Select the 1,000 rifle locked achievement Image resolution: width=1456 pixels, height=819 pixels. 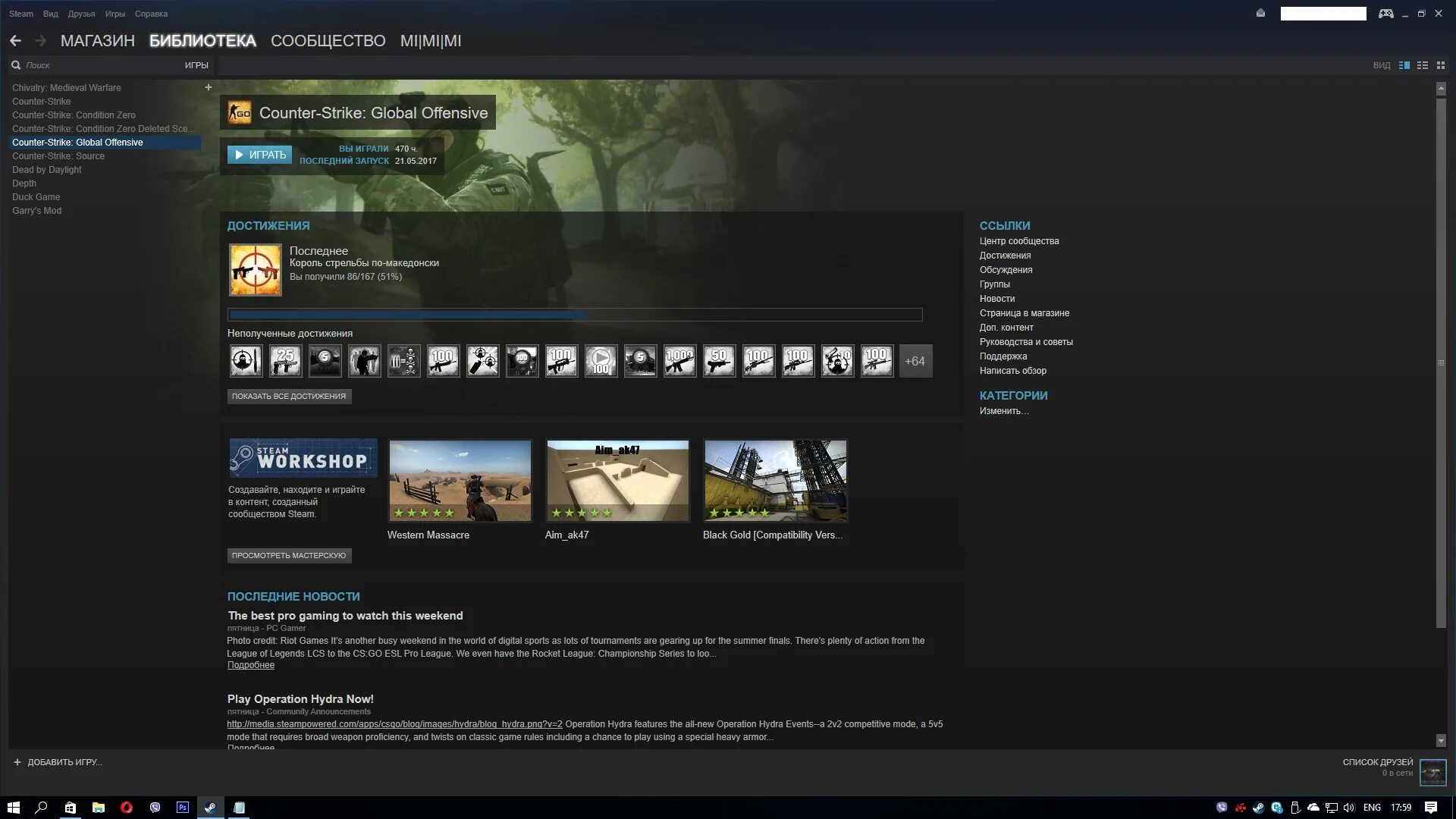tap(679, 361)
